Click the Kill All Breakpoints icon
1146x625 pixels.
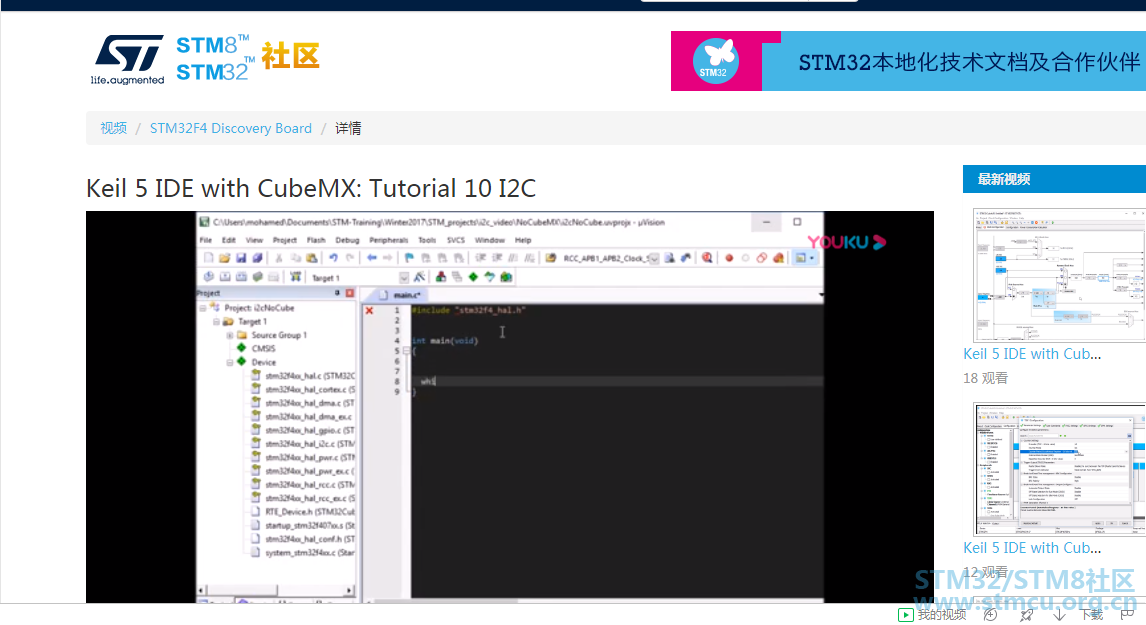pos(778,258)
